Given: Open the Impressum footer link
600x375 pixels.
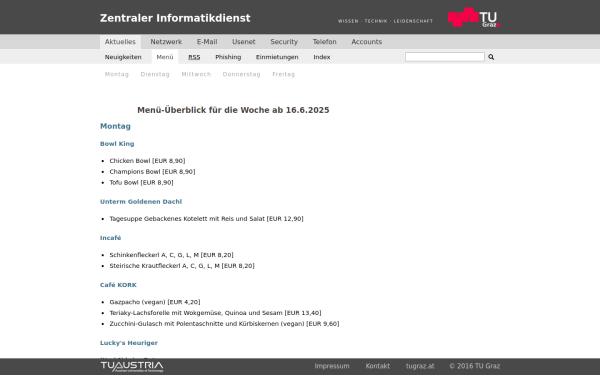Looking at the screenshot, I should click(x=332, y=366).
